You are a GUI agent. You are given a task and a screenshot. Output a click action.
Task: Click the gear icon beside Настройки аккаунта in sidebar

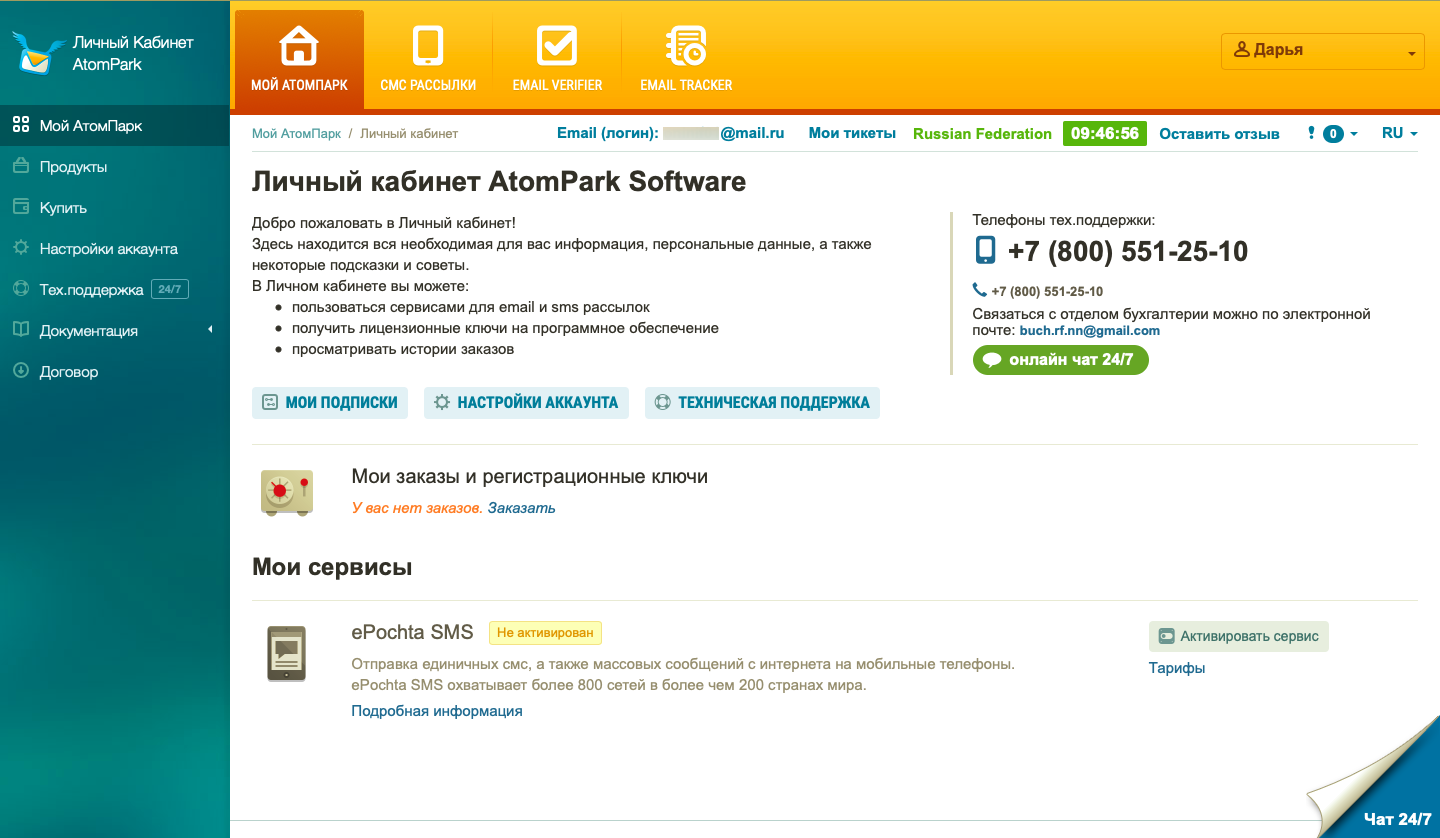point(20,248)
